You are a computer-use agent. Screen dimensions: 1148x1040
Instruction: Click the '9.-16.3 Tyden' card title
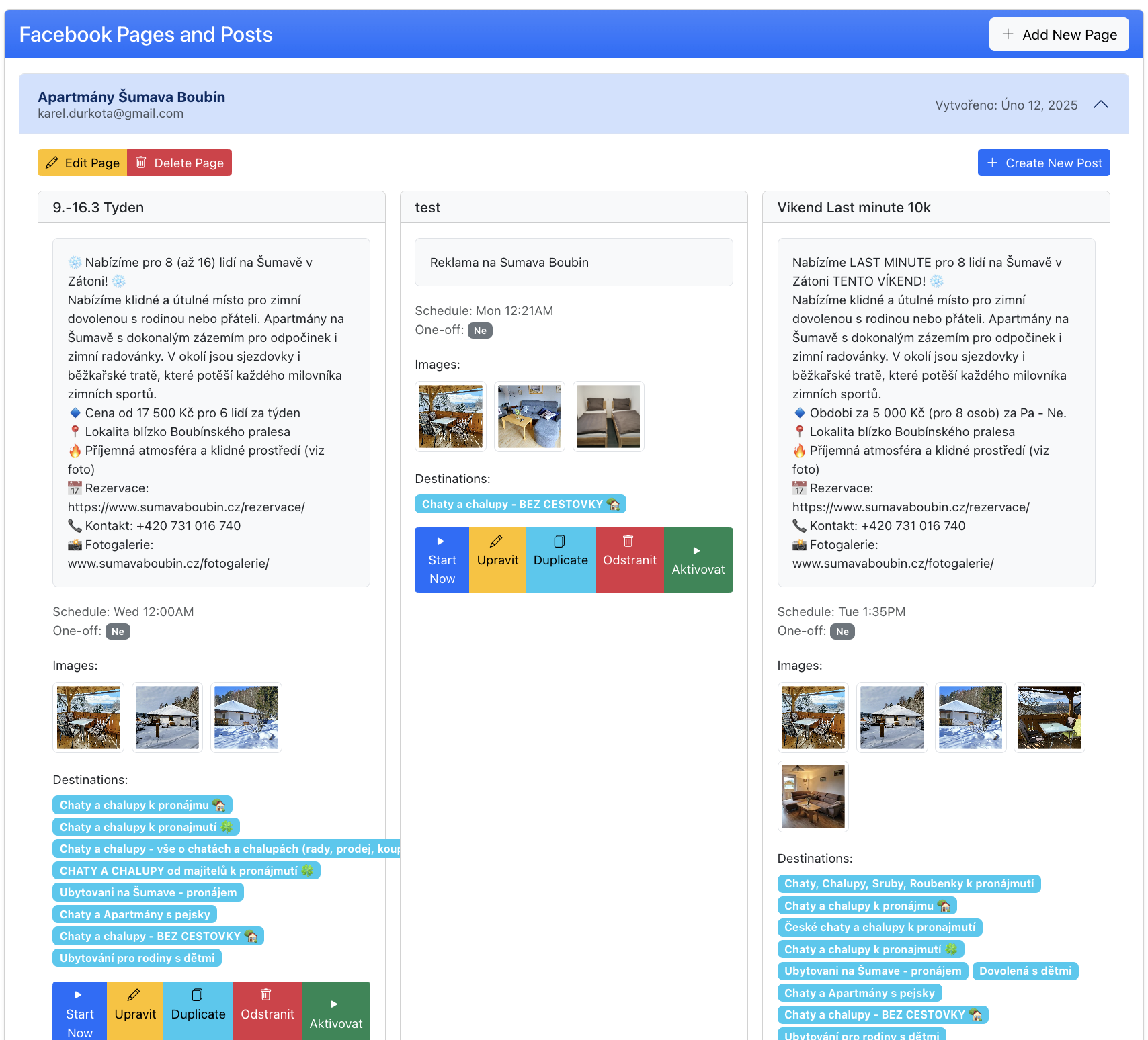(x=98, y=208)
